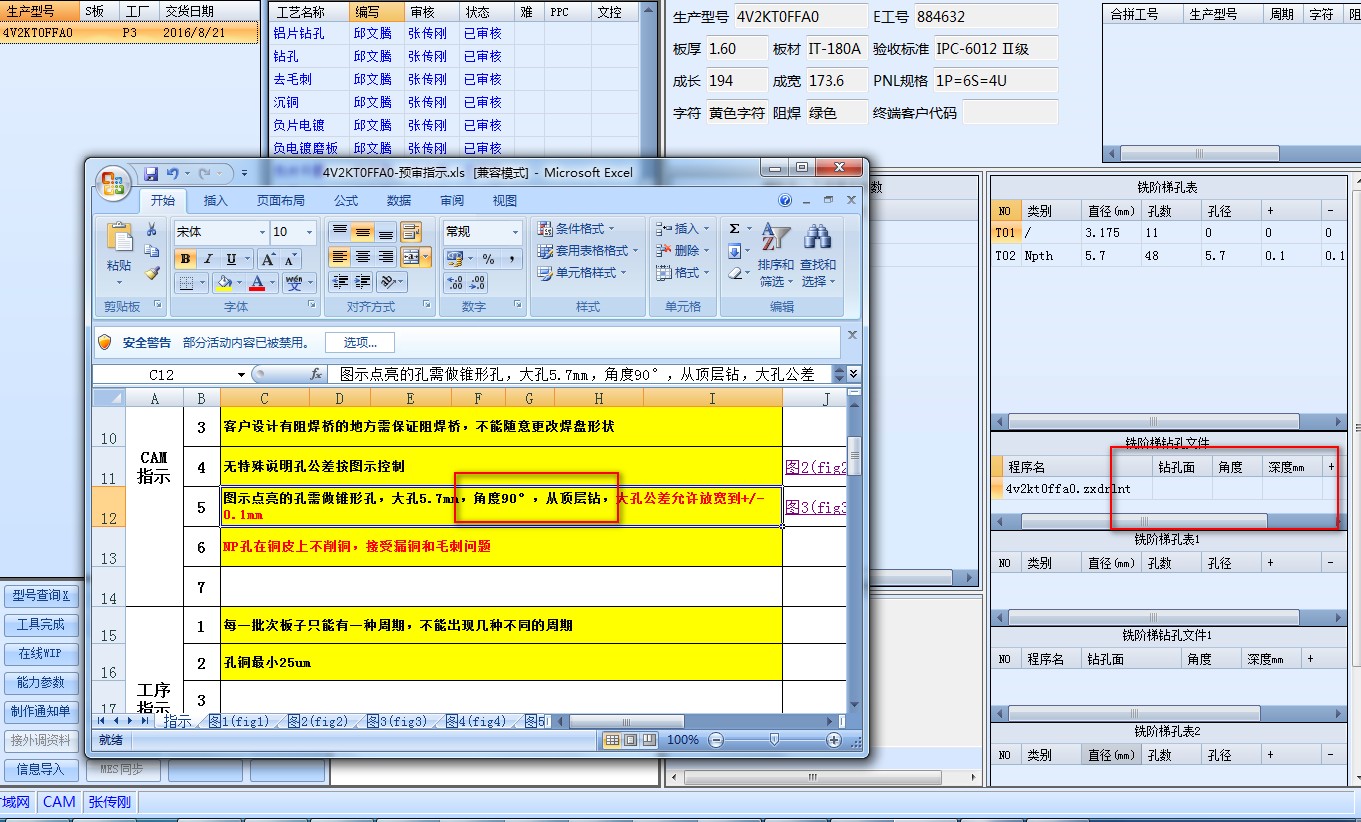This screenshot has height=822, width=1361.
Task: Open the Page Layout (页面布局) ribbon tab
Action: (281, 201)
